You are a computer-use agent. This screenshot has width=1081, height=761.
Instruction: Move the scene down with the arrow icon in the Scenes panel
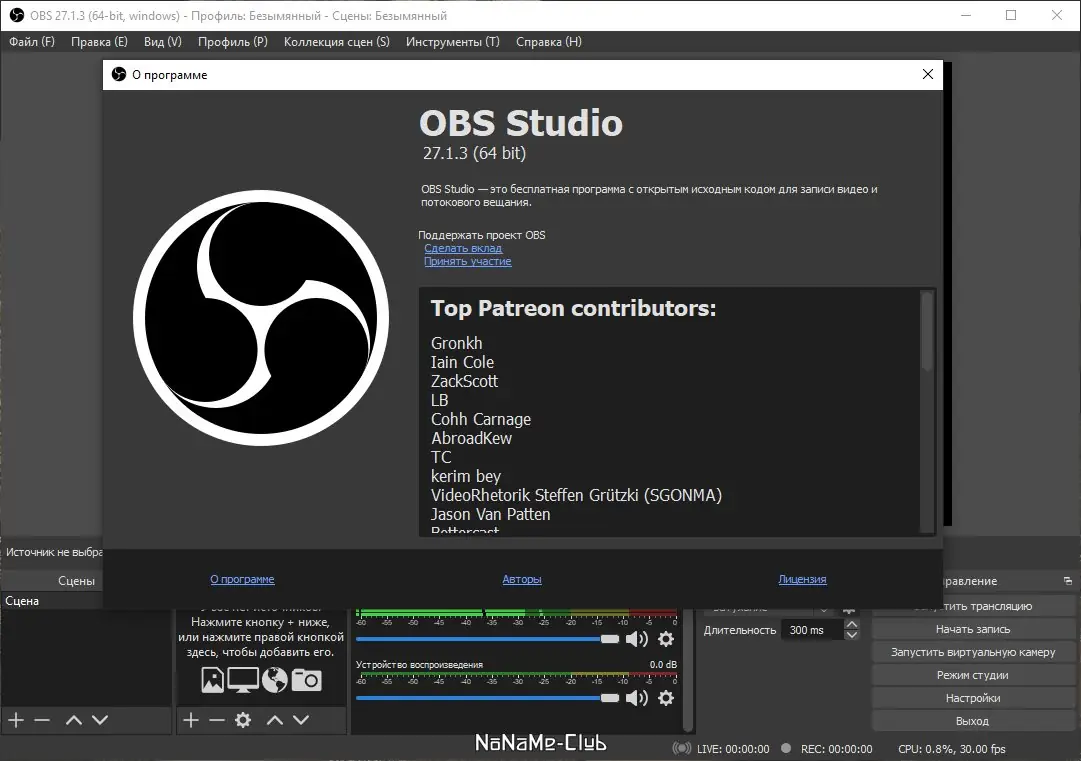[x=100, y=720]
